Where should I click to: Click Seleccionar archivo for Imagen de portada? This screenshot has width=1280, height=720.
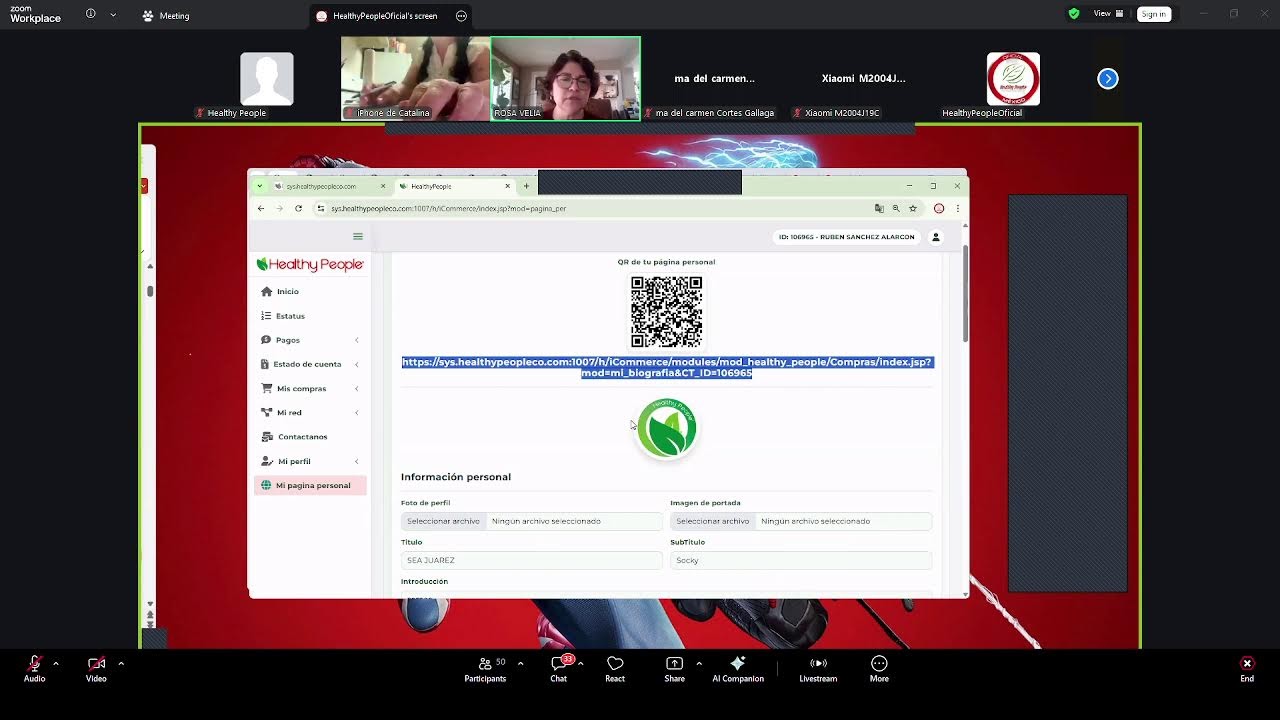712,521
